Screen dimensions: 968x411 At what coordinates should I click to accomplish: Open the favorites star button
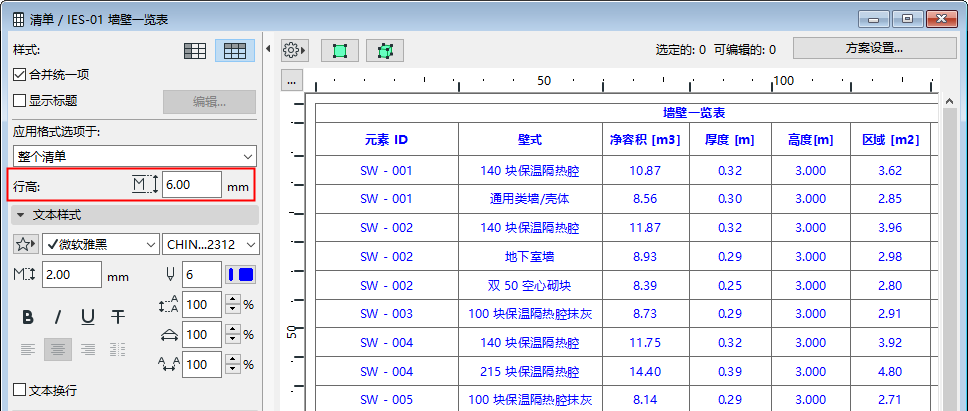[x=25, y=244]
